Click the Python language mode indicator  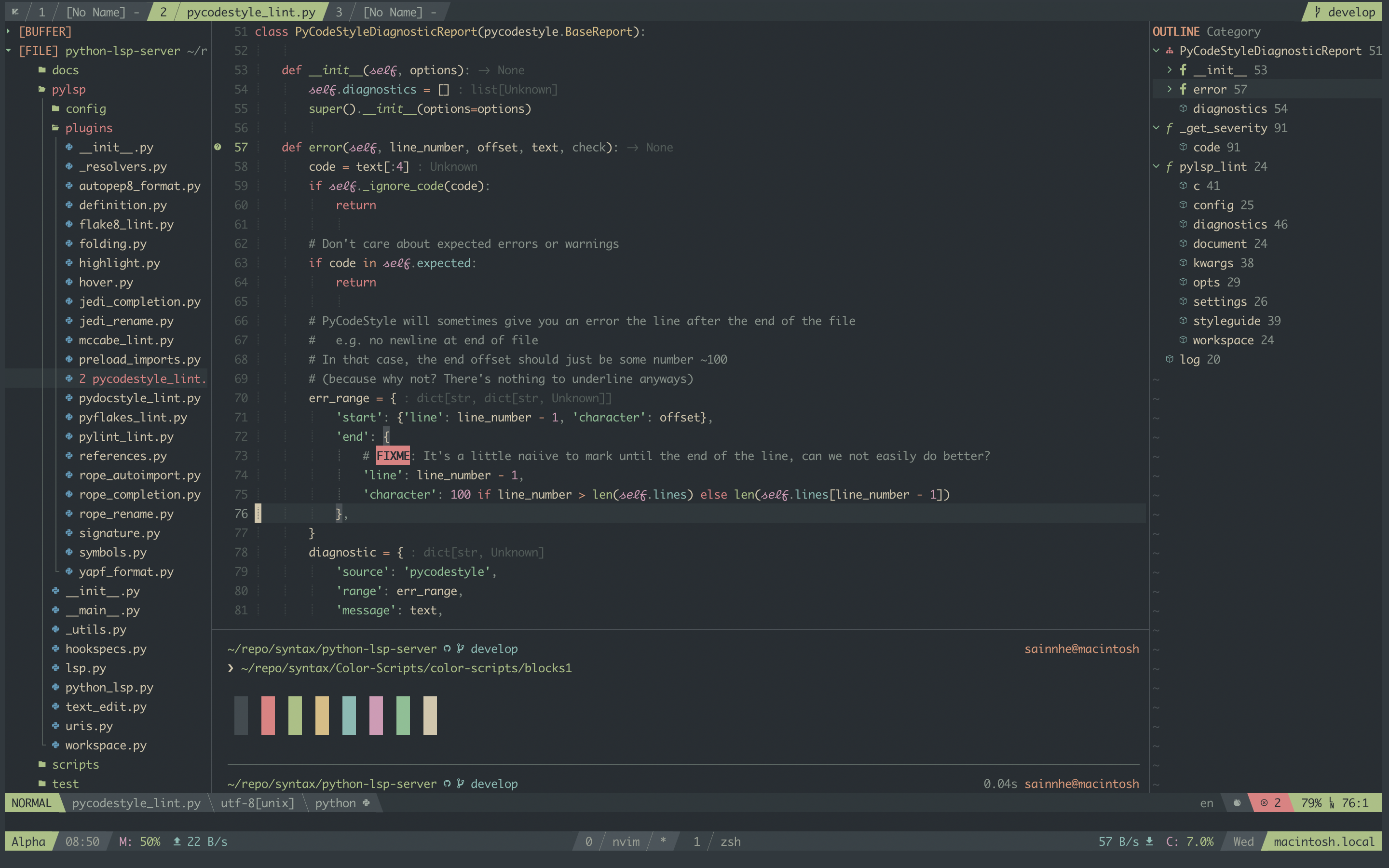(x=337, y=803)
